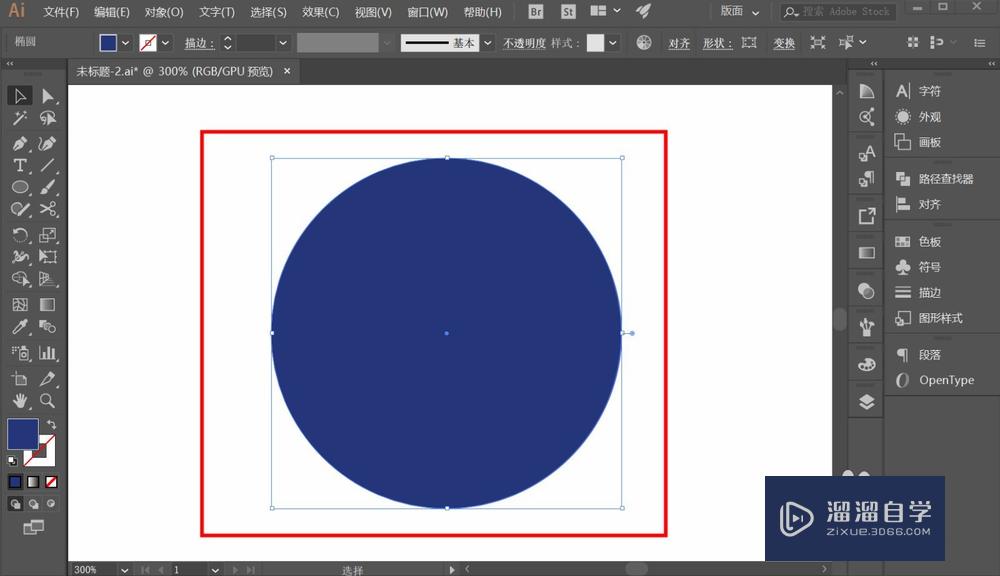Open the Layers panel icon
1000x576 pixels.
[866, 402]
